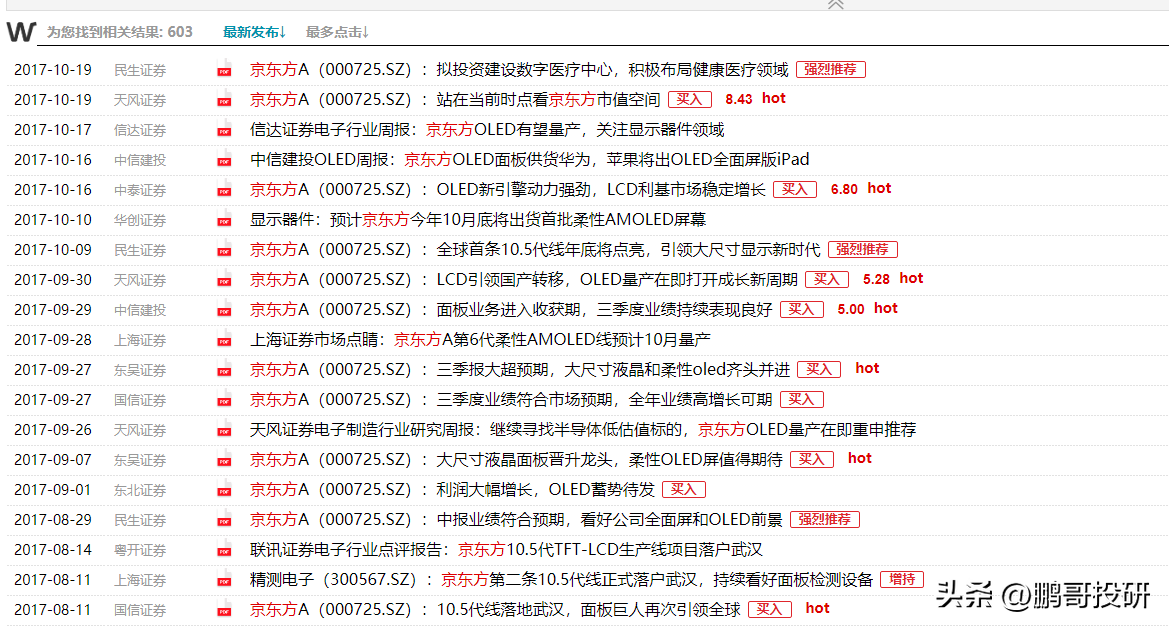Viewport: 1169px width, 628px height.
Task: Open PDF icon for 中报业绩符合预期 report
Action: [224, 520]
